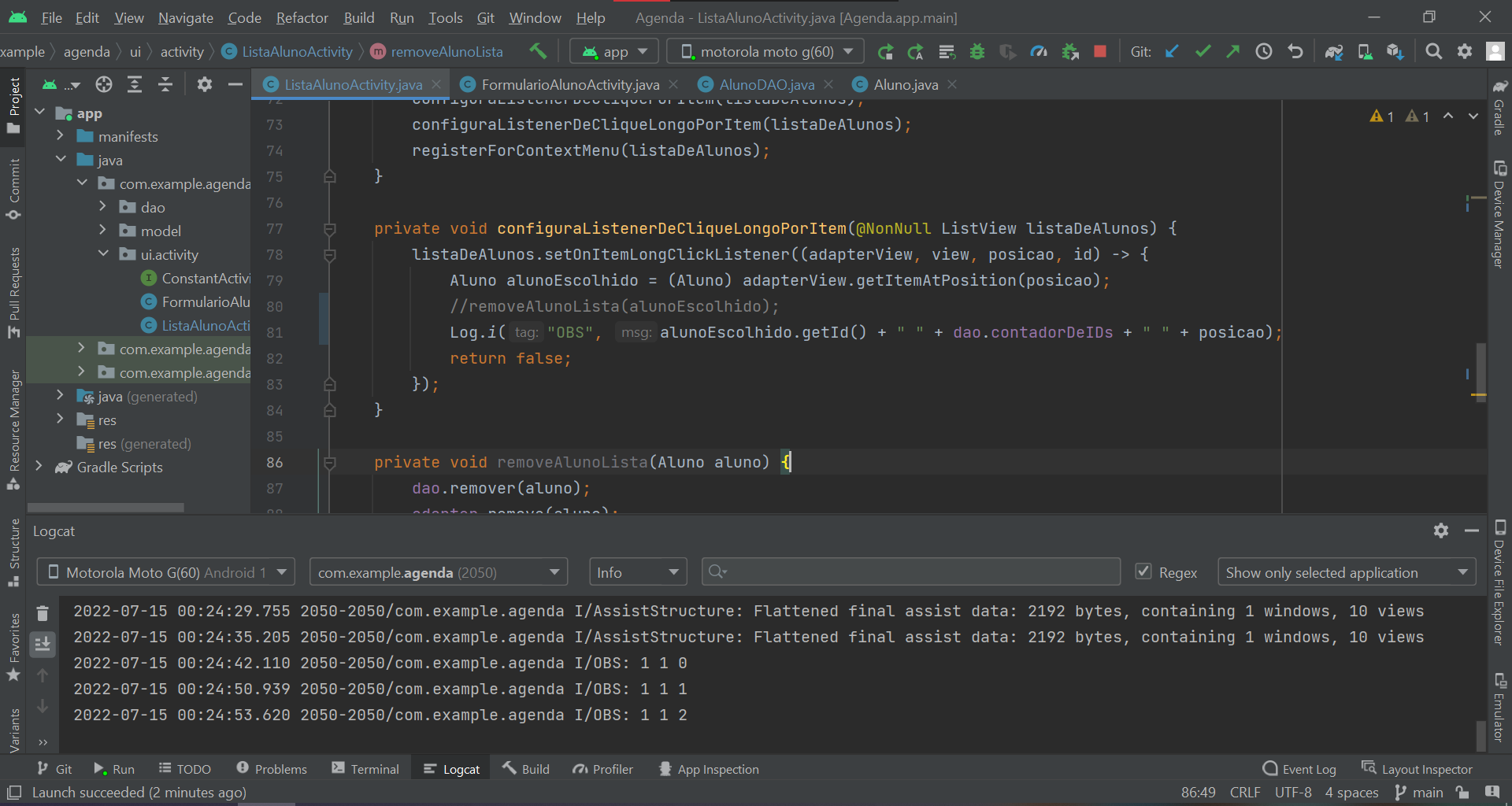This screenshot has width=1512, height=806.
Task: Click the Logcat search input field
Action: [911, 572]
